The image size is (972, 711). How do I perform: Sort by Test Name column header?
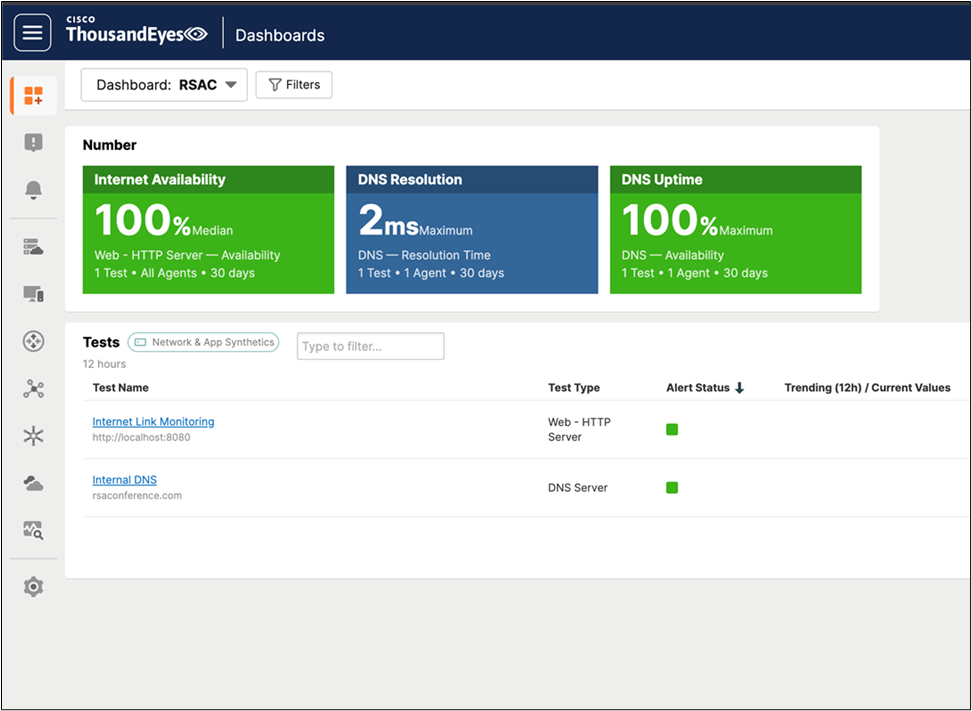pyautogui.click(x=120, y=388)
